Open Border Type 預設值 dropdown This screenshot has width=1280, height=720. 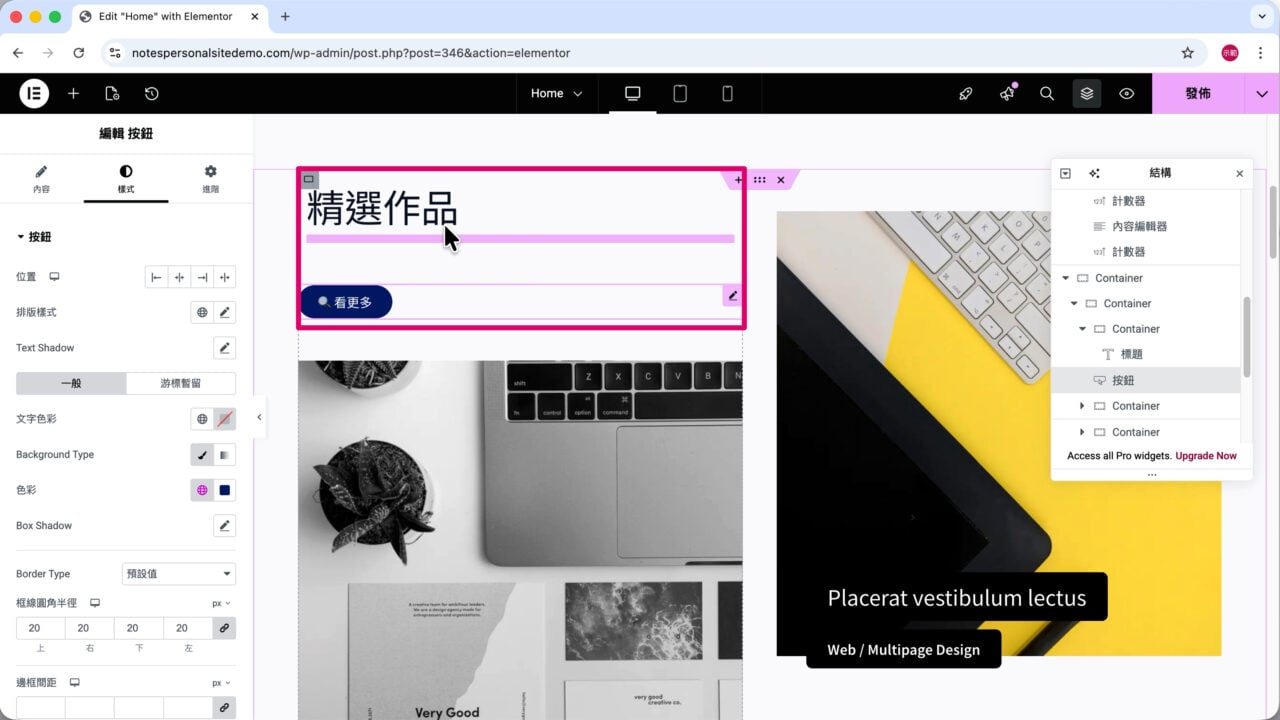179,574
